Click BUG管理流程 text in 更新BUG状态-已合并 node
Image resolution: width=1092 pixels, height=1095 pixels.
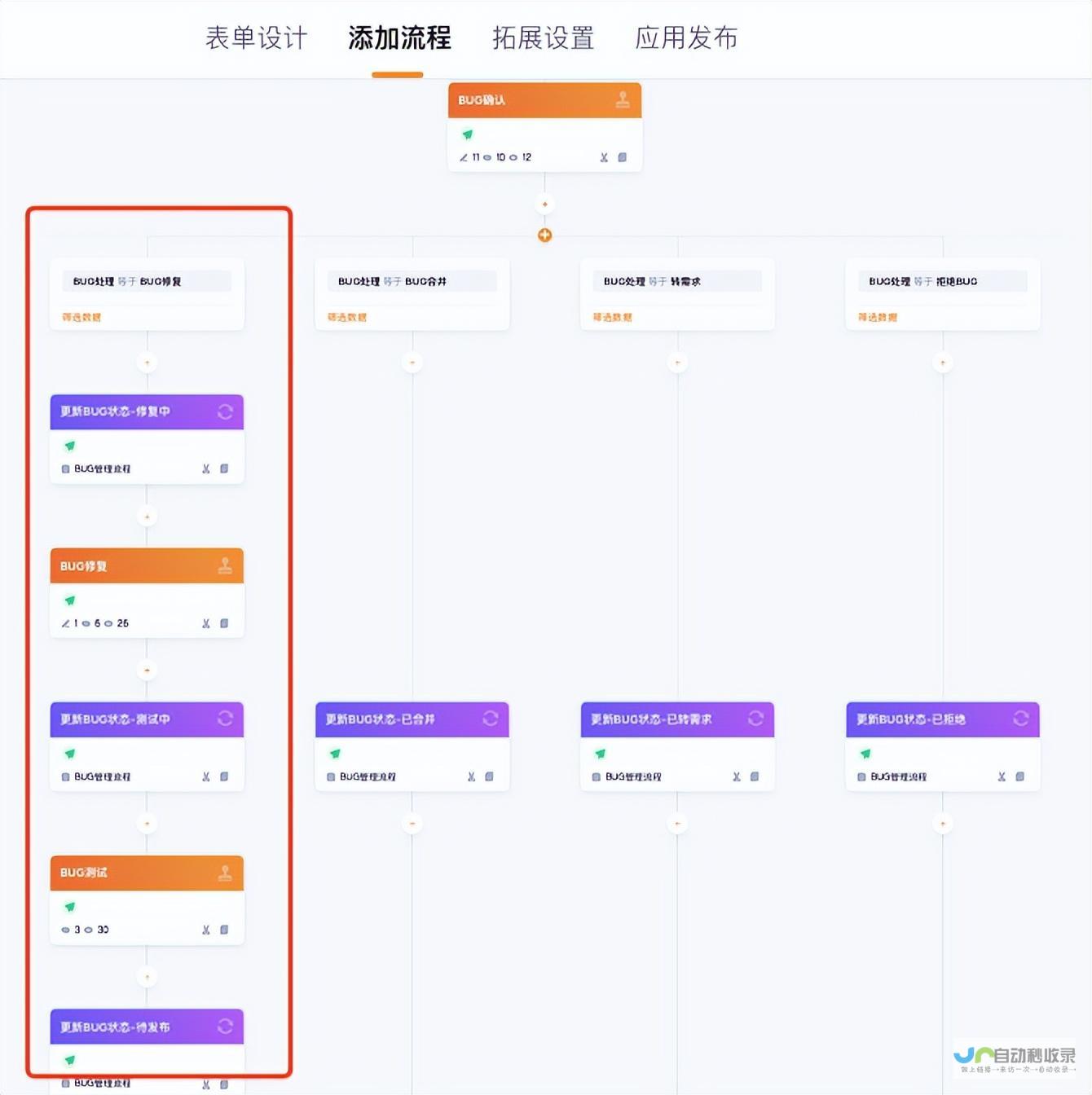tap(368, 777)
